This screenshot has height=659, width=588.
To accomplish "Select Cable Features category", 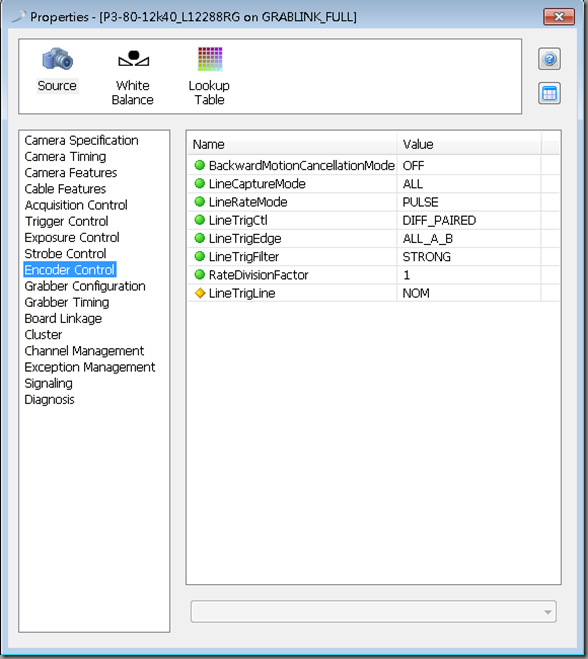I will click(66, 189).
